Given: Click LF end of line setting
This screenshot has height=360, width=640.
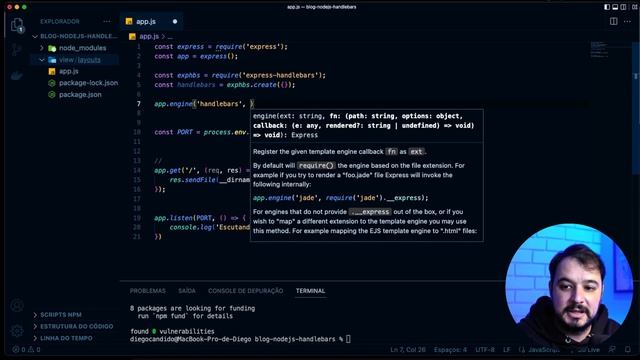Looking at the screenshot, I should point(507,350).
